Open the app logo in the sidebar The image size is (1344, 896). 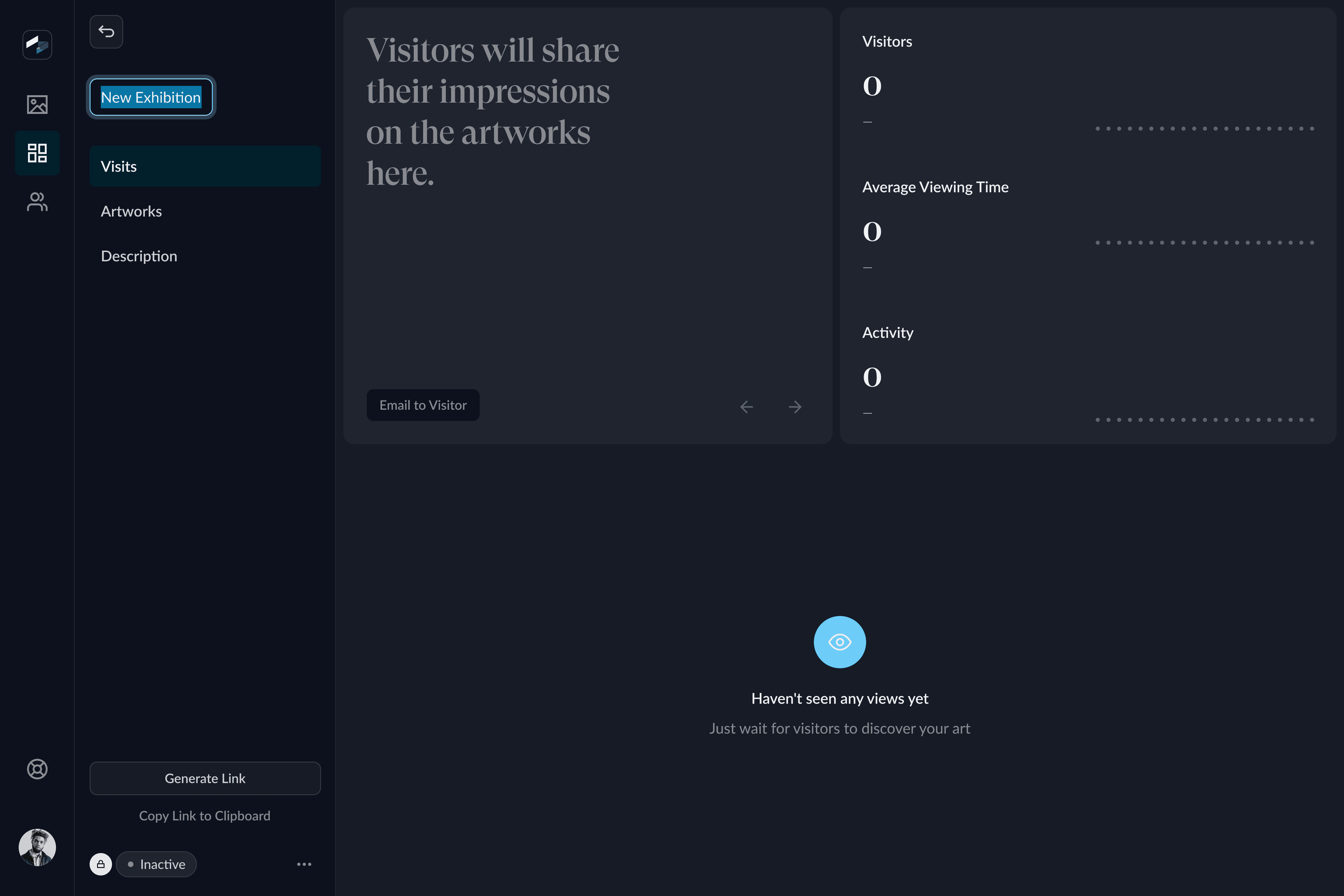pyautogui.click(x=37, y=44)
